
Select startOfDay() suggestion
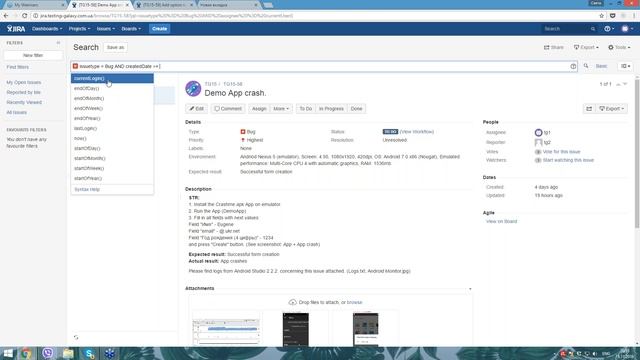[112, 149]
